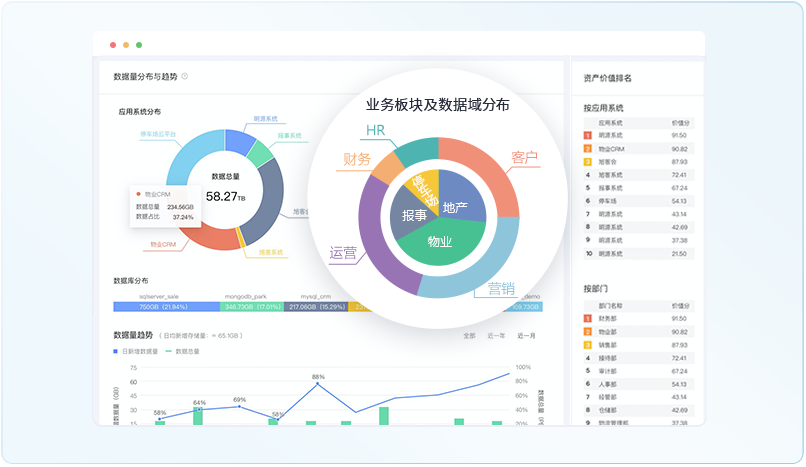The image size is (806, 467).
Task: Select the 地产 slice of inner pie
Action: point(460,198)
